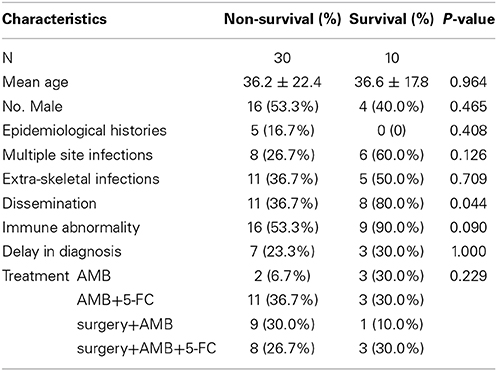This screenshot has height=371, width=497.
Task: Click the Mean age P-value 0.964
Action: click(468, 82)
